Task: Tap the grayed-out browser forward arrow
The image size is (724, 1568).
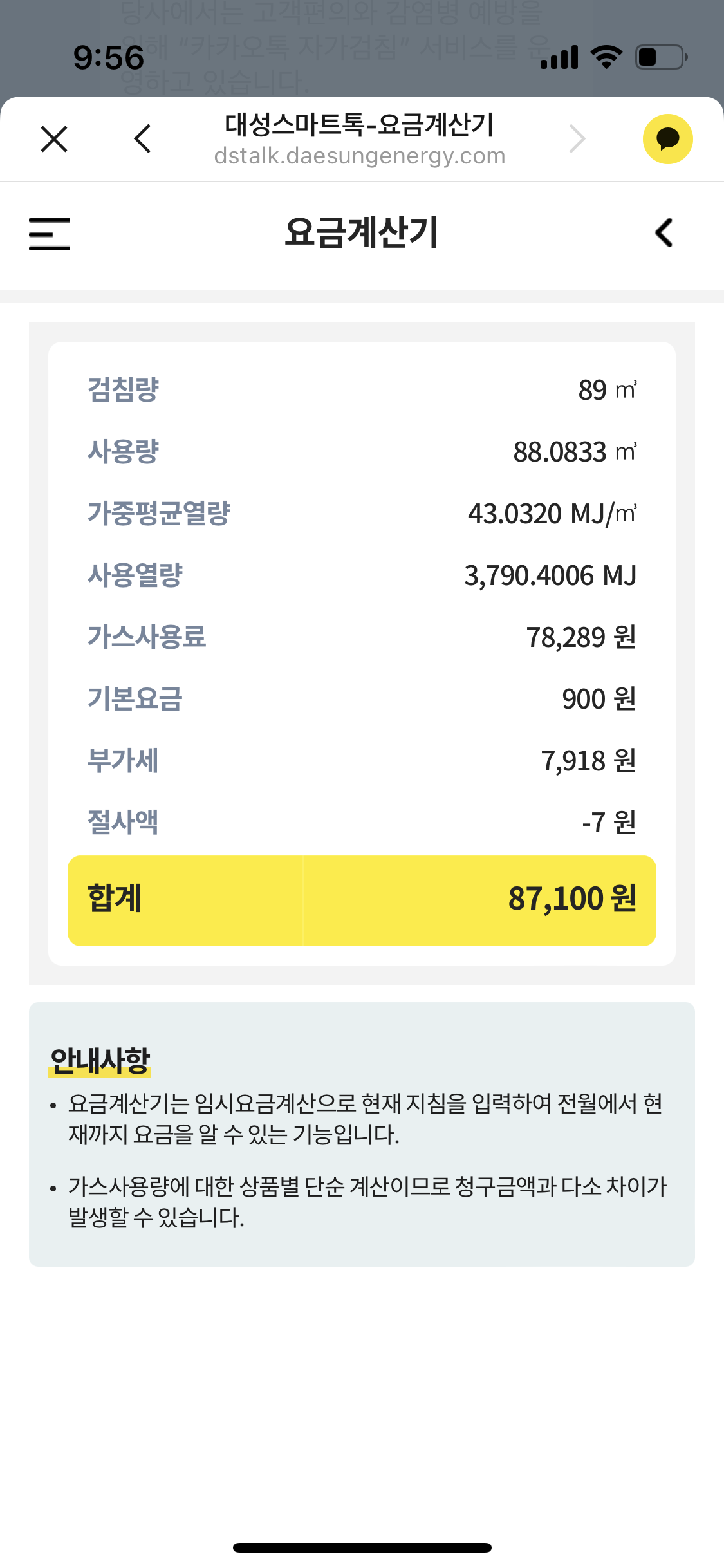Action: (577, 139)
